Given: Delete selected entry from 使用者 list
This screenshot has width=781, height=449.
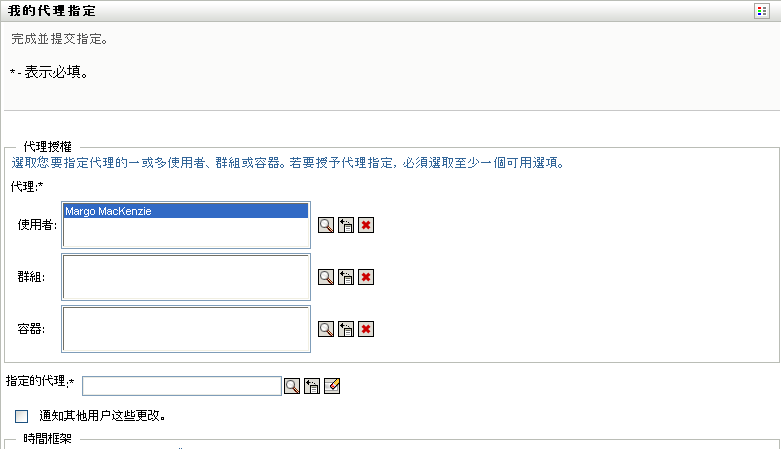Looking at the screenshot, I should (x=366, y=225).
